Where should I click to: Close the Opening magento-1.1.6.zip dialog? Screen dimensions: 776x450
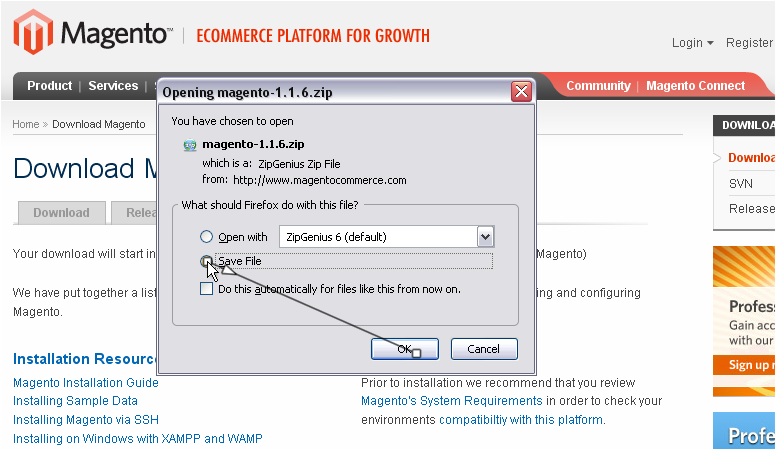[520, 92]
